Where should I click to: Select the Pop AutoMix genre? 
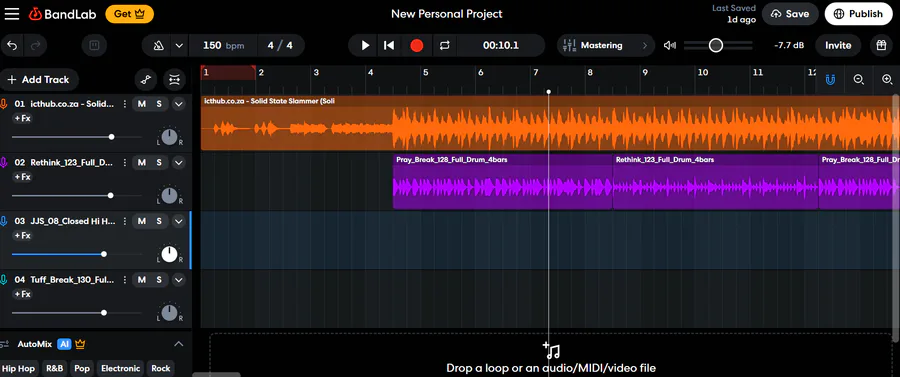pos(82,368)
